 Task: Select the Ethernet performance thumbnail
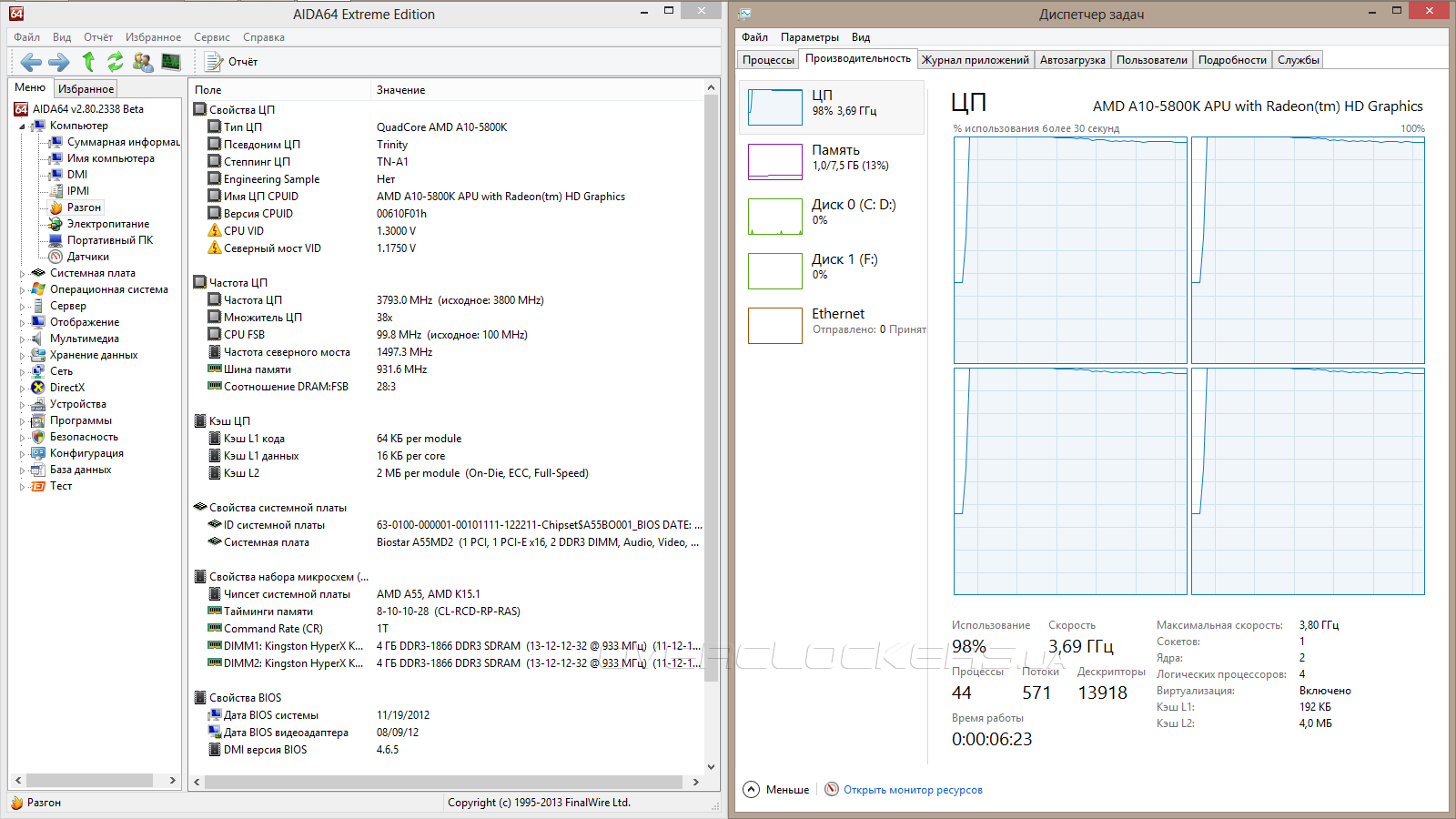click(x=775, y=326)
